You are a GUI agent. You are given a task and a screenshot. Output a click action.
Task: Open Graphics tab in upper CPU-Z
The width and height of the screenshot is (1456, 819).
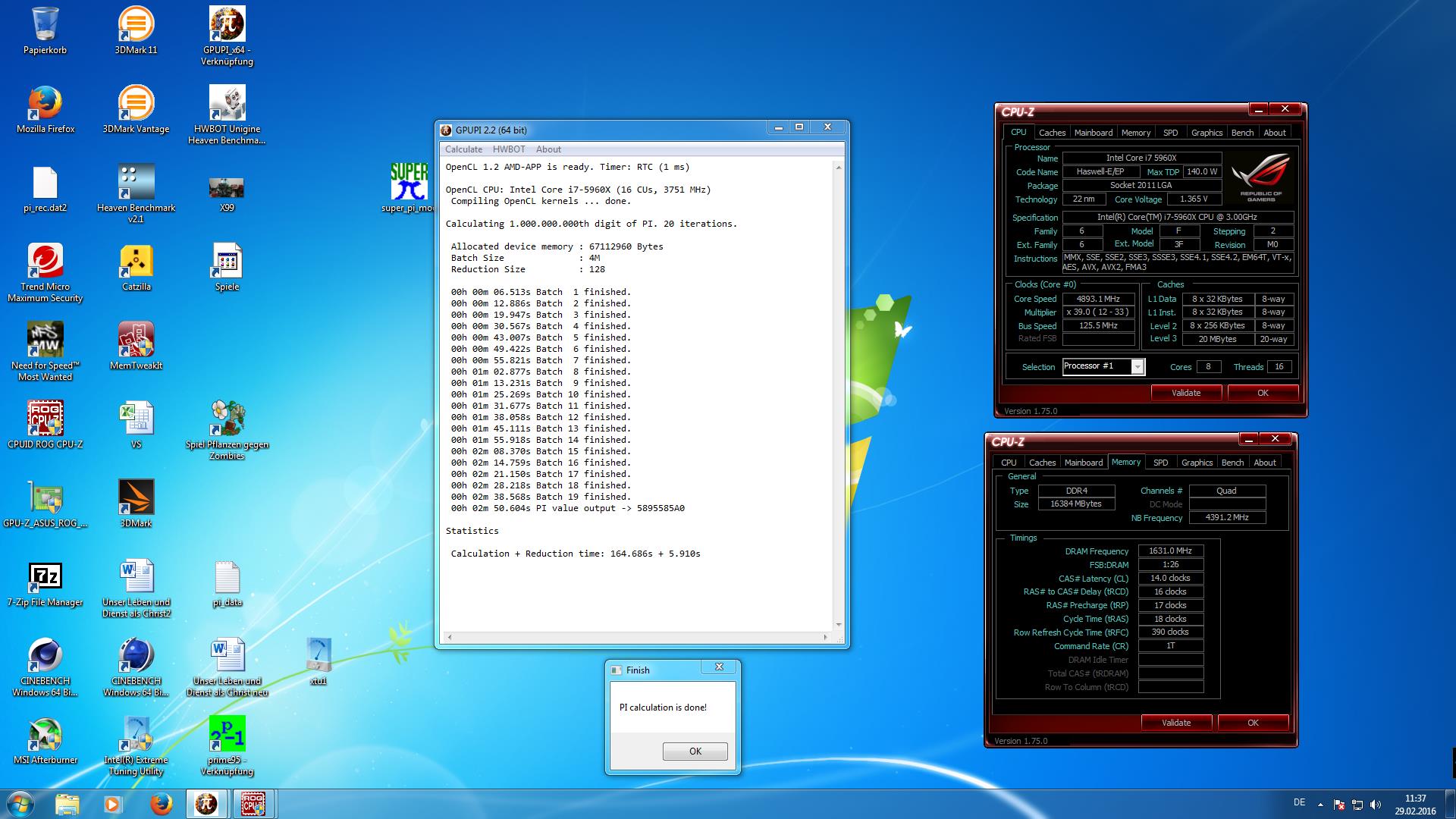[1207, 132]
